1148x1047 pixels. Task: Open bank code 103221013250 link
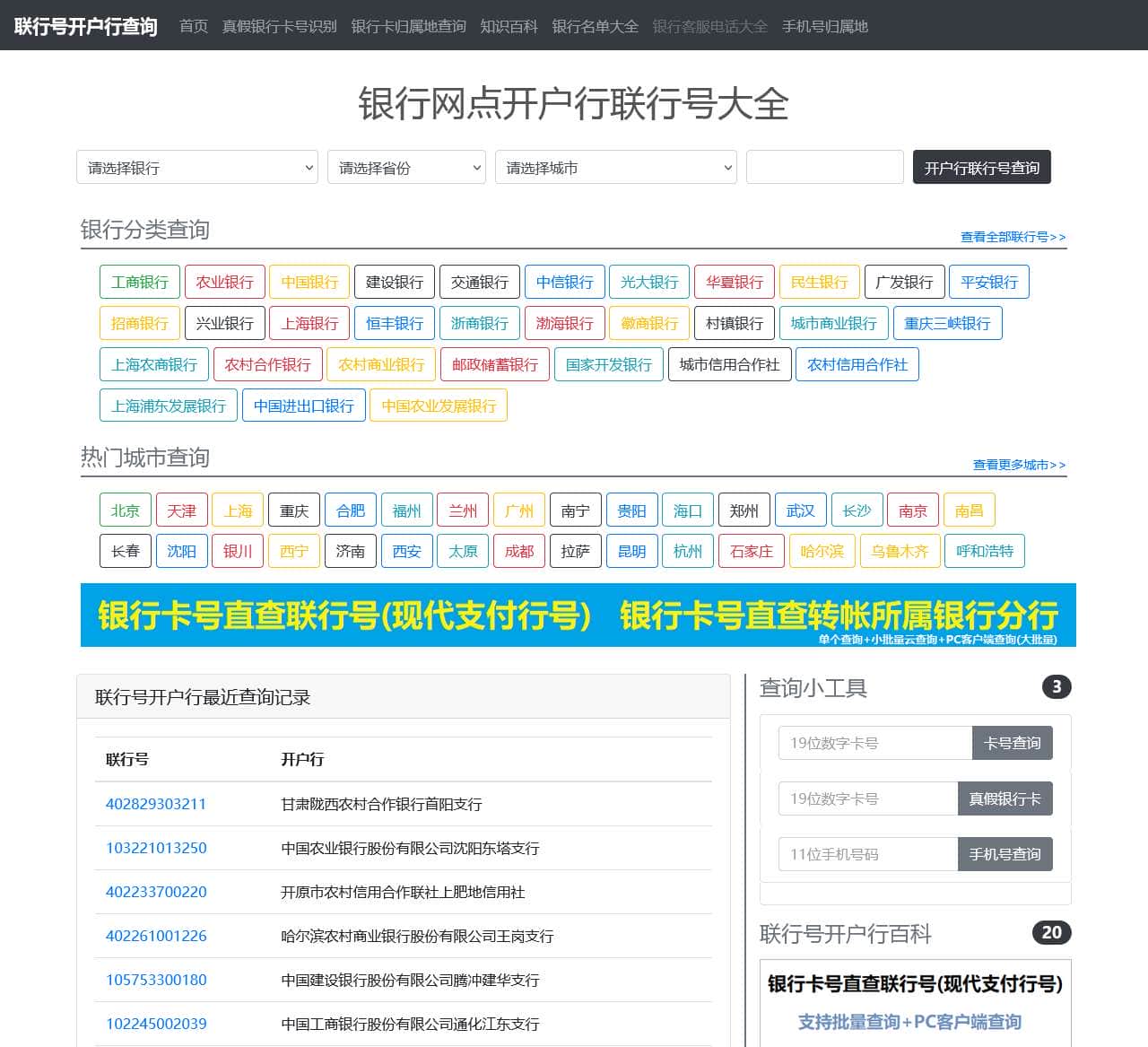pyautogui.click(x=156, y=848)
